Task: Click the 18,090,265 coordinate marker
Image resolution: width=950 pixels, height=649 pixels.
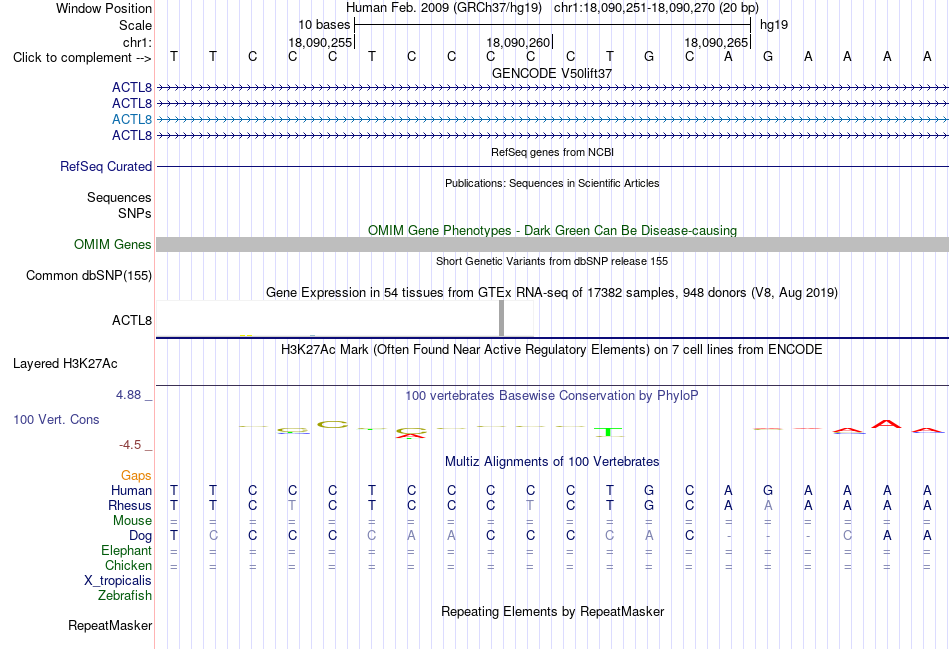Action: (x=716, y=42)
